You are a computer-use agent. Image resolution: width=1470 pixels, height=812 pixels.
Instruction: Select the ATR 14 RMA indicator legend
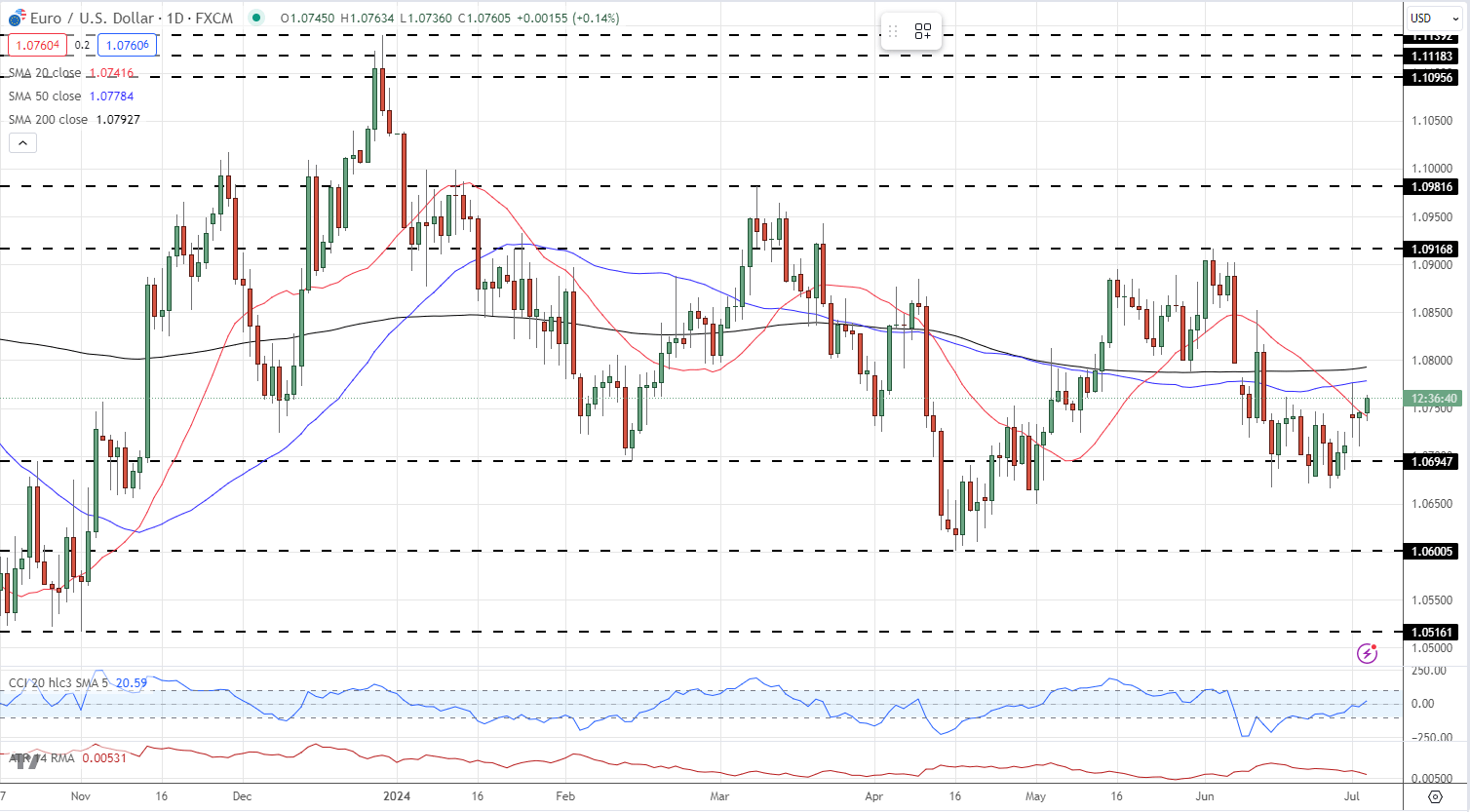pos(42,757)
